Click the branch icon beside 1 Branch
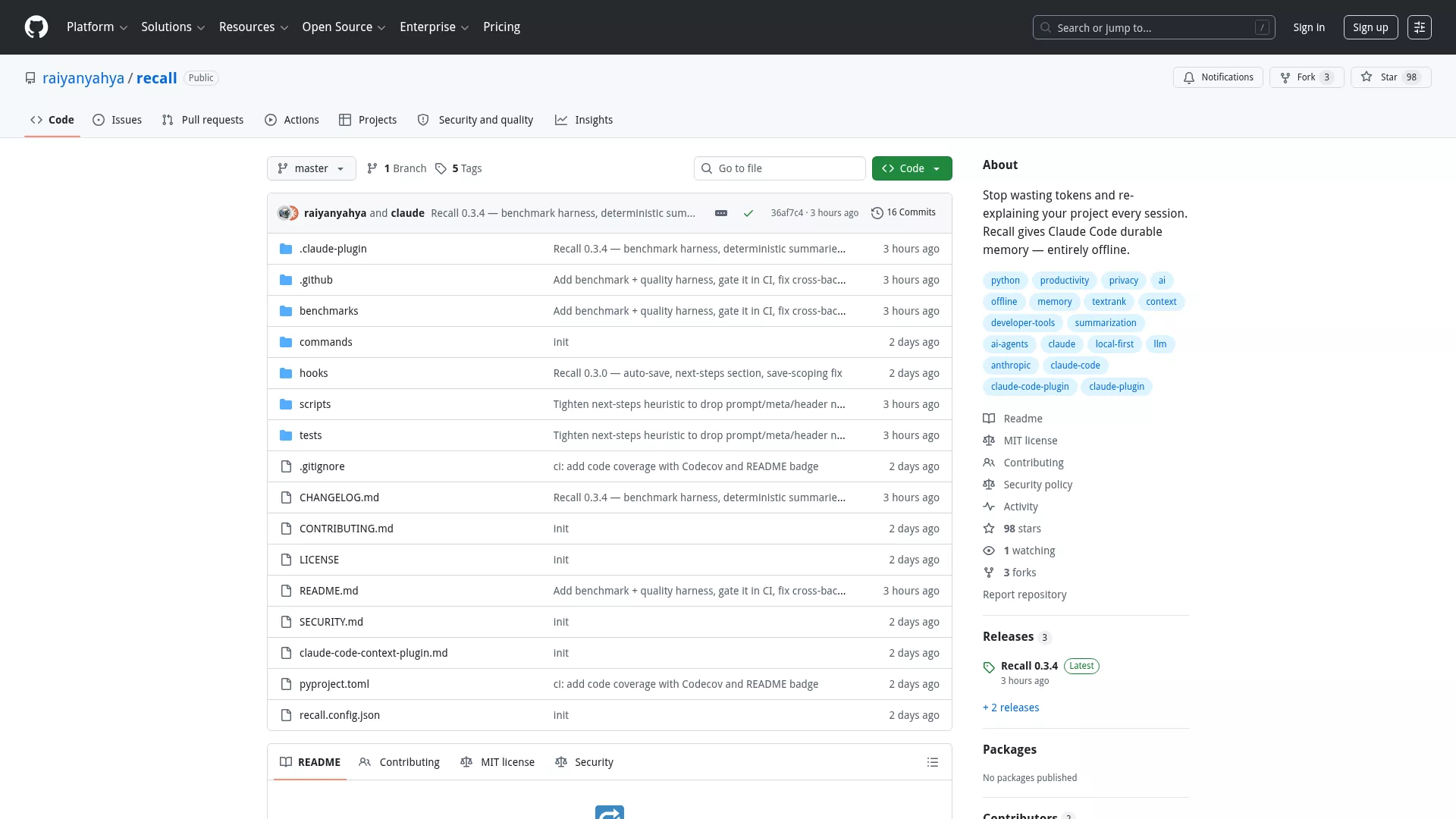 372,168
